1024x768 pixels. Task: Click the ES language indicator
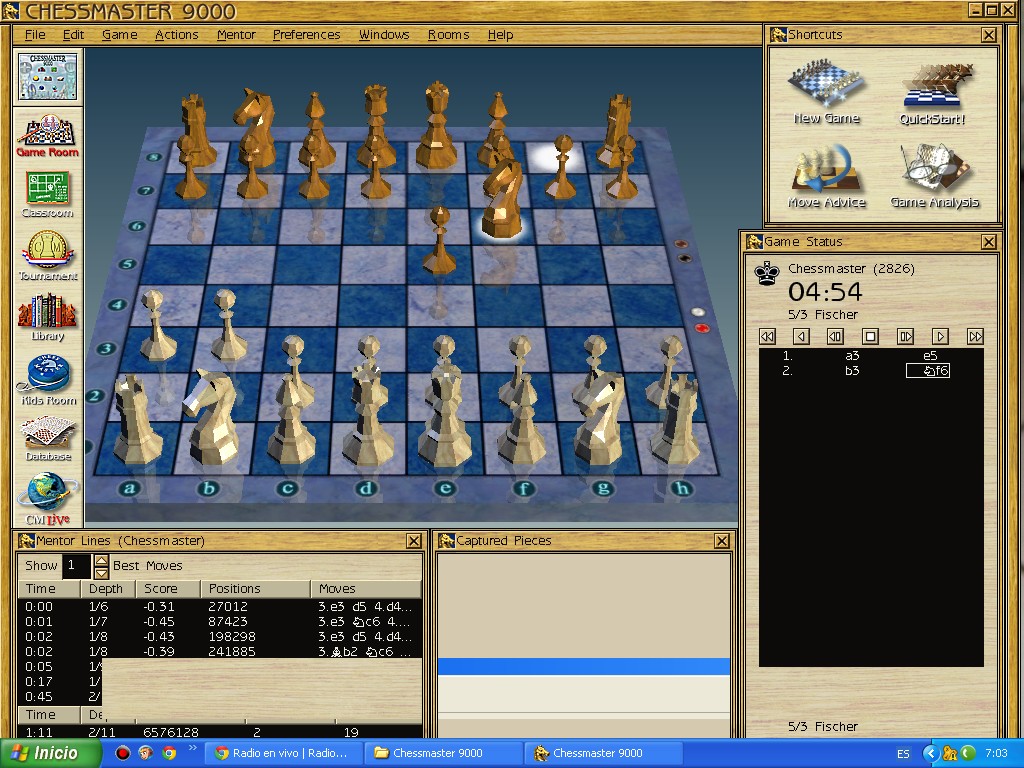click(903, 754)
